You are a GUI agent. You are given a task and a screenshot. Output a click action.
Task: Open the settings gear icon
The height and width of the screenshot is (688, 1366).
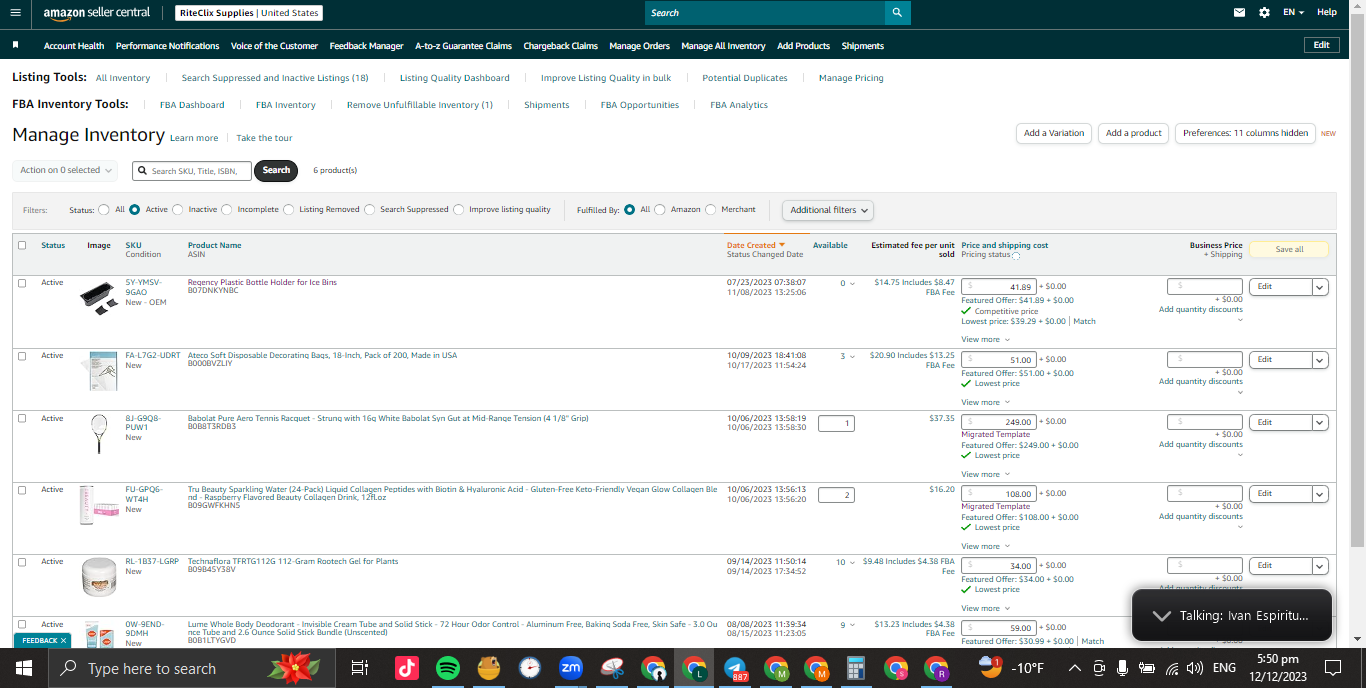(x=1264, y=12)
